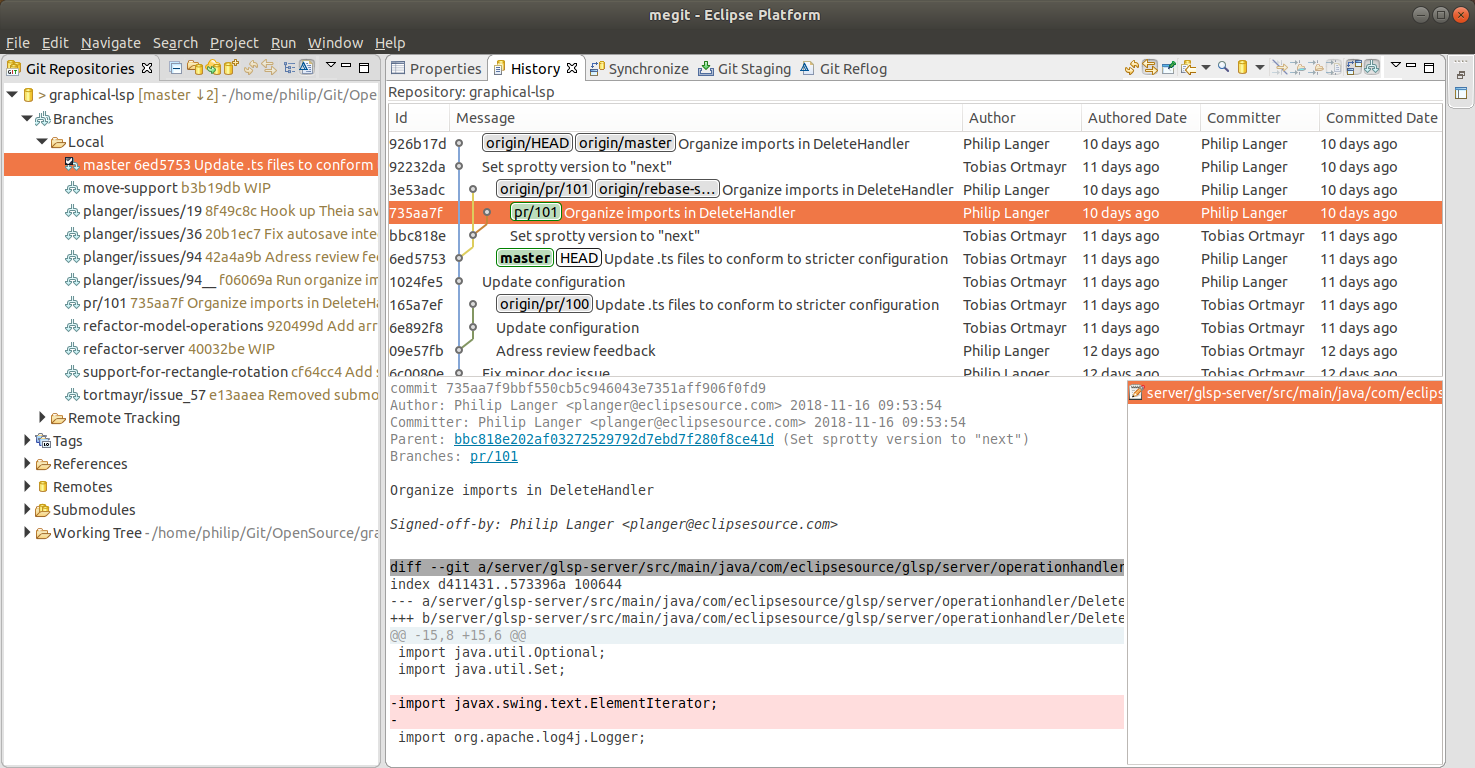The width and height of the screenshot is (1475, 768).
Task: Collapse the Local branches node
Action: 43,141
